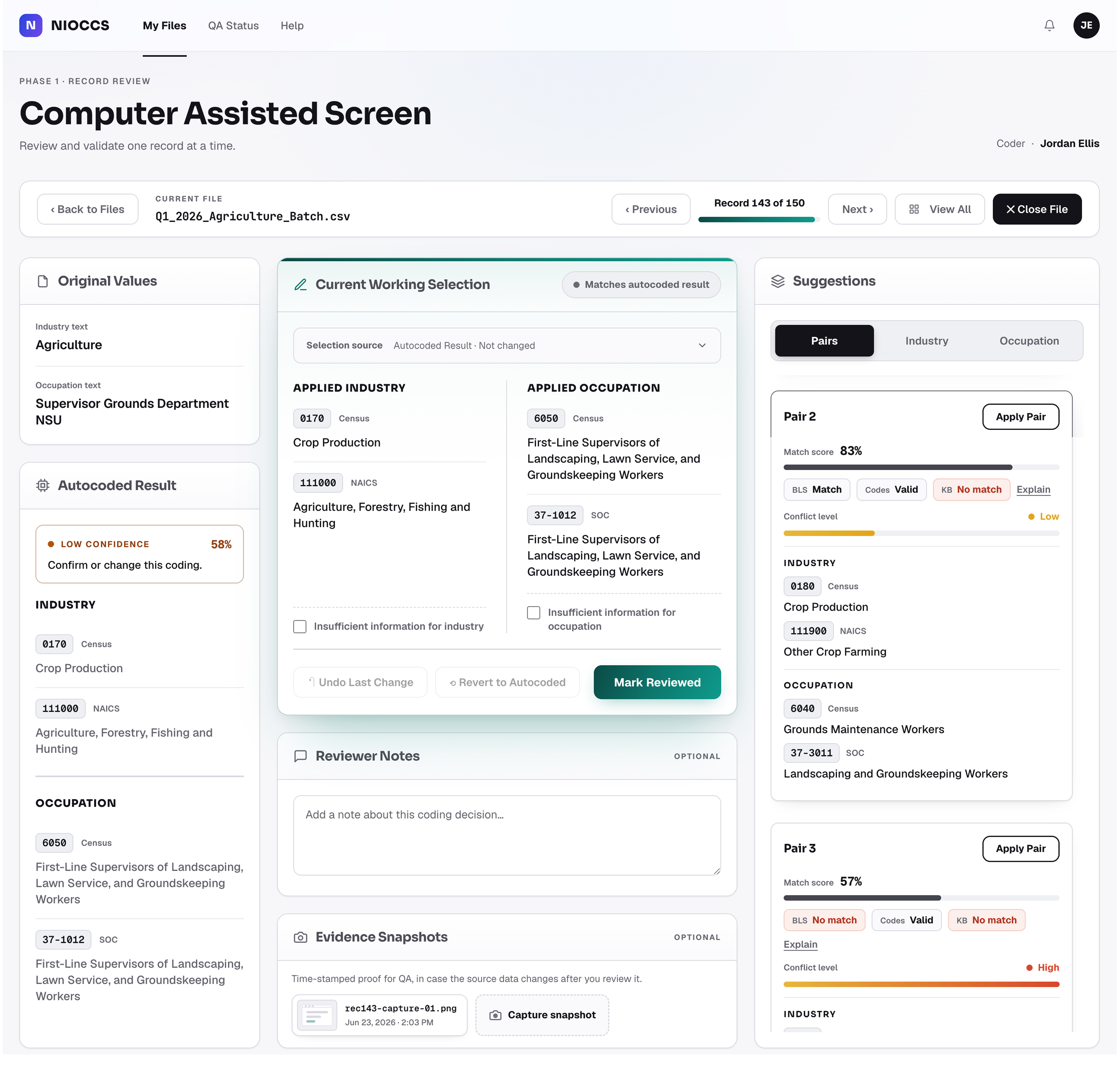Expand the Selection source dropdown

[507, 346]
